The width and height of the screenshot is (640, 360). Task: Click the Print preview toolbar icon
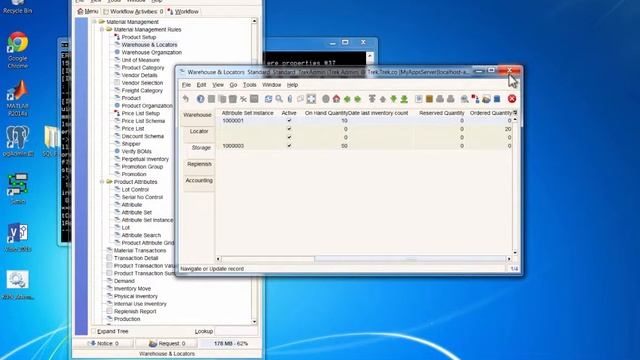click(440, 99)
